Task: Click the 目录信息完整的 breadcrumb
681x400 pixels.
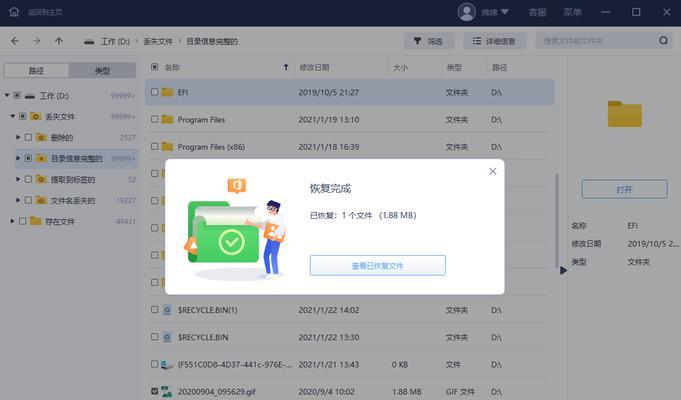Action: click(x=212, y=41)
